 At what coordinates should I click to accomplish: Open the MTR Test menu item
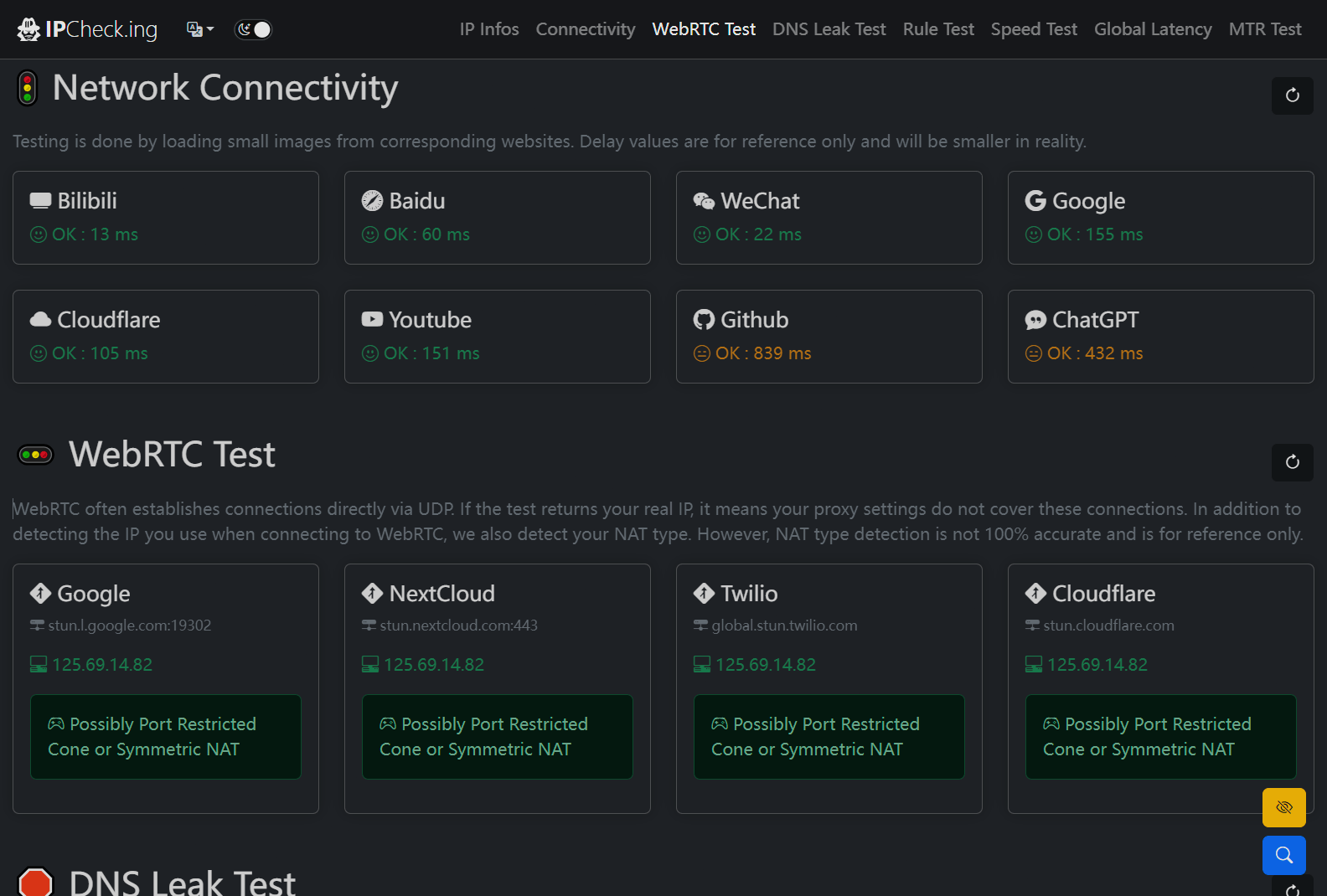1265,29
